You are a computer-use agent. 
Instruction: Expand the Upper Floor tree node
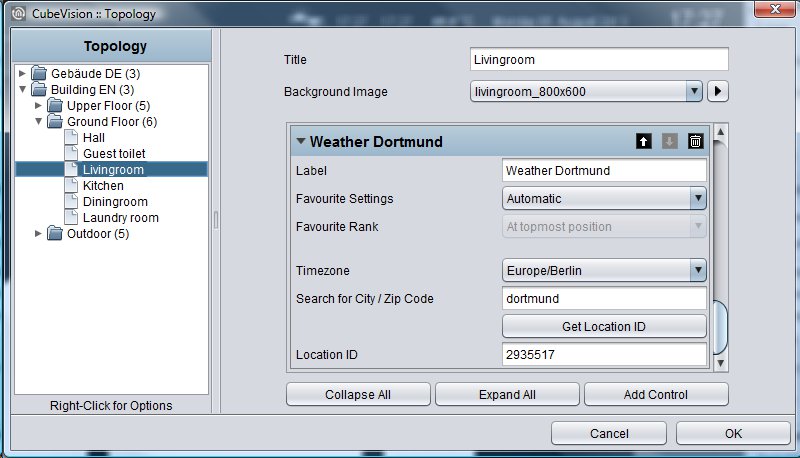point(38,106)
